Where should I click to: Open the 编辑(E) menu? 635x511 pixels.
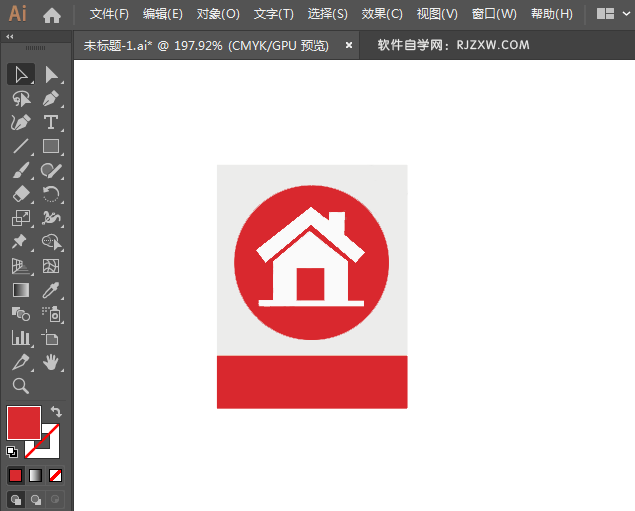click(x=162, y=14)
